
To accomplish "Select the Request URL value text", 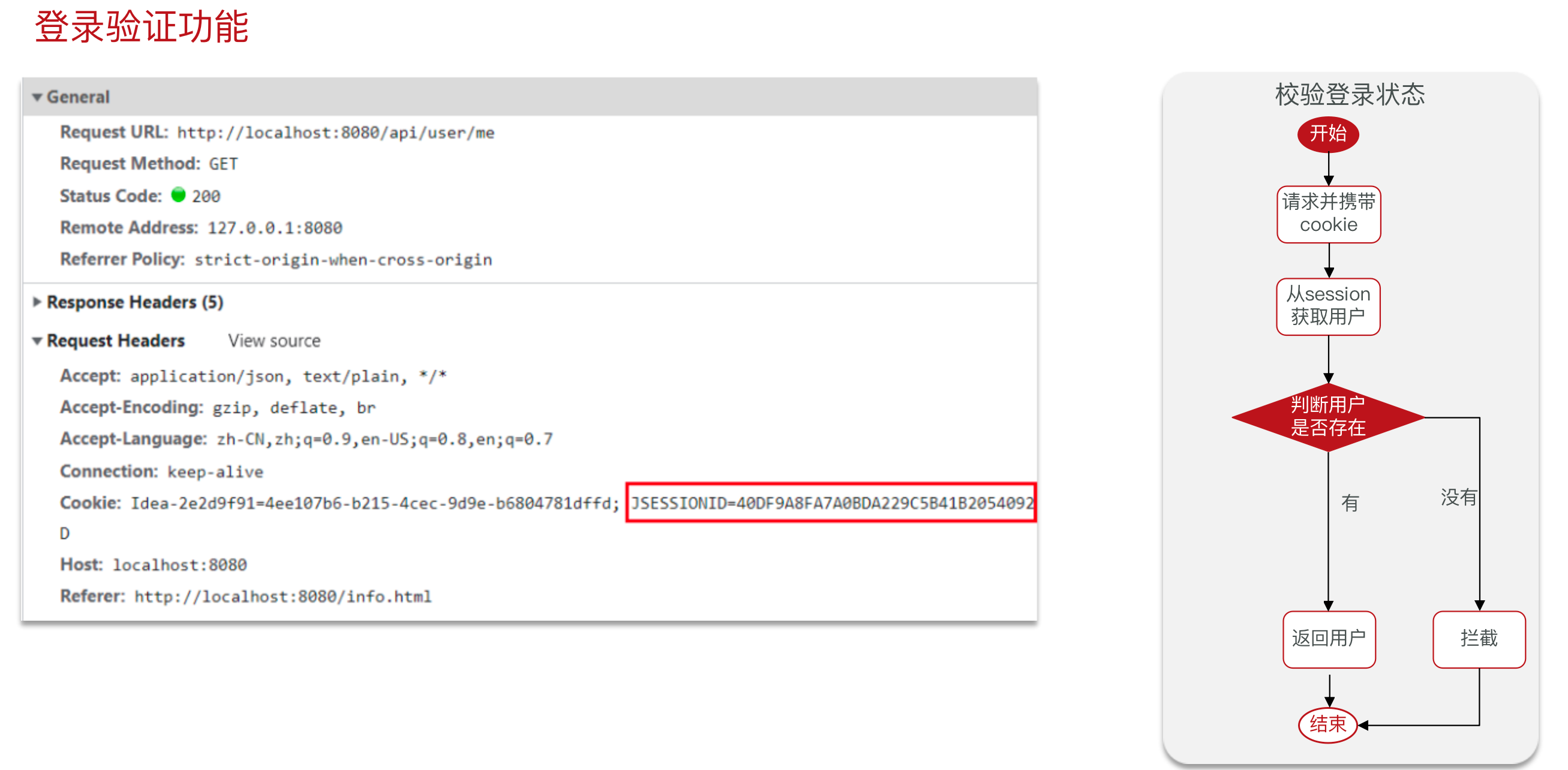I will 335,133.
